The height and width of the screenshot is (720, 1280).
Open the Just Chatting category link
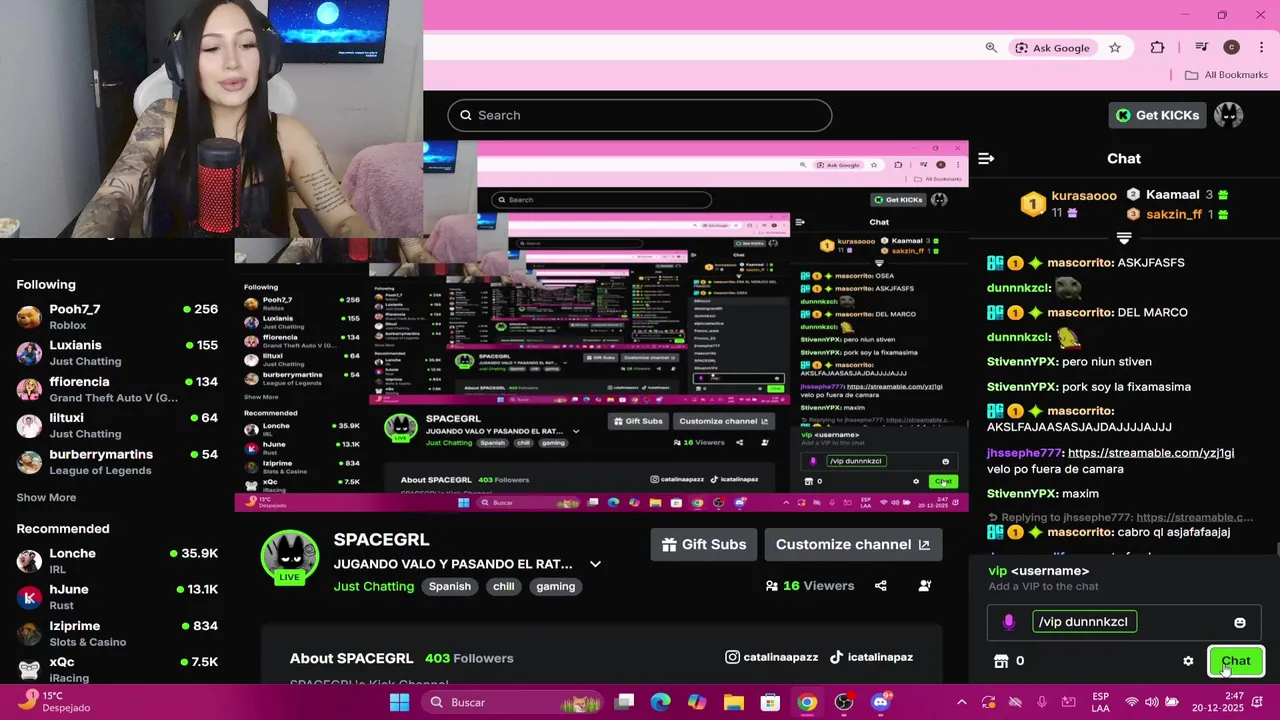(374, 587)
